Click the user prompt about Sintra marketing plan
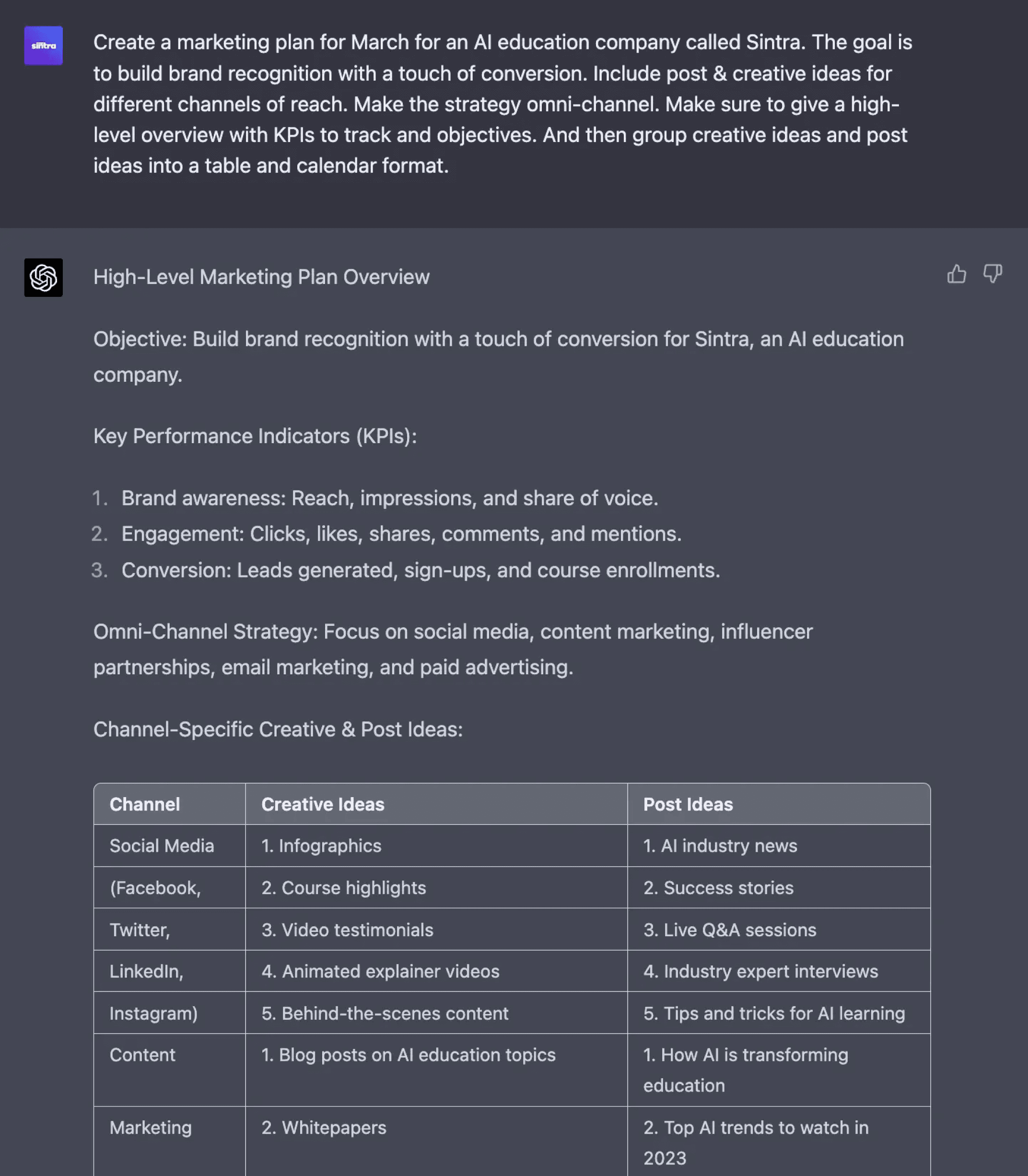The width and height of the screenshot is (1028, 1176). (503, 104)
